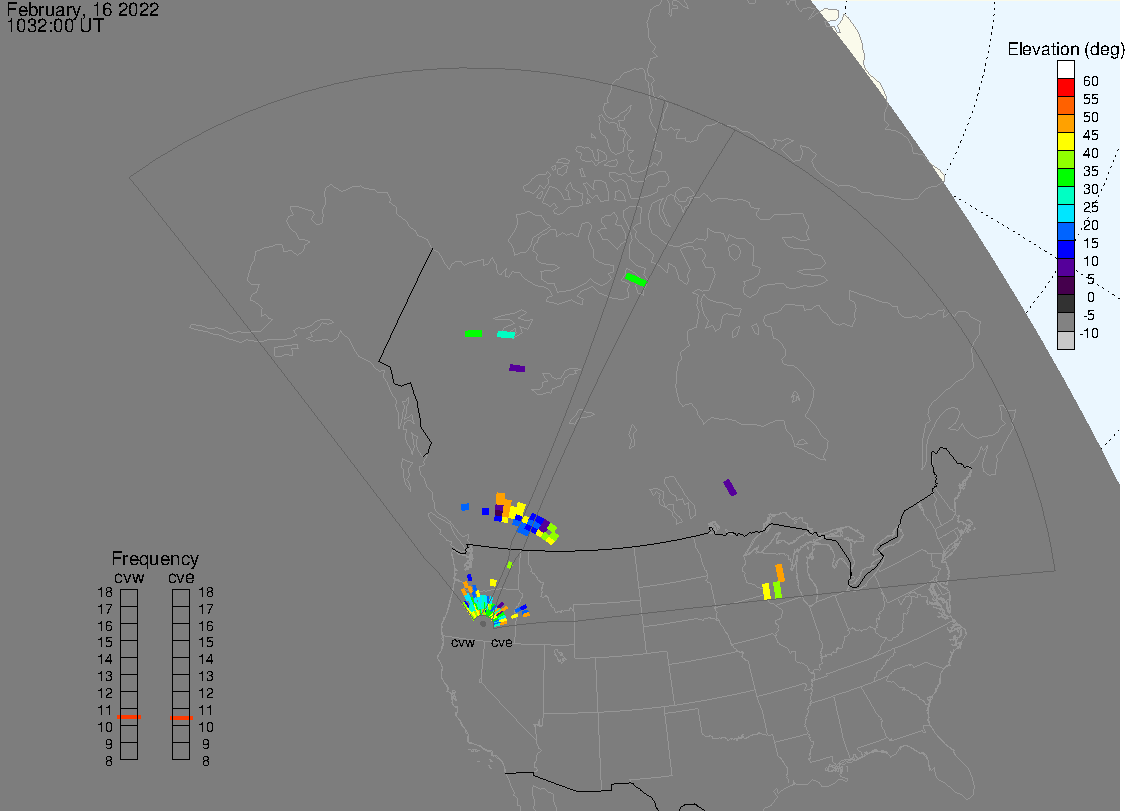Click the red marker on cvw frequency bar

point(129,717)
